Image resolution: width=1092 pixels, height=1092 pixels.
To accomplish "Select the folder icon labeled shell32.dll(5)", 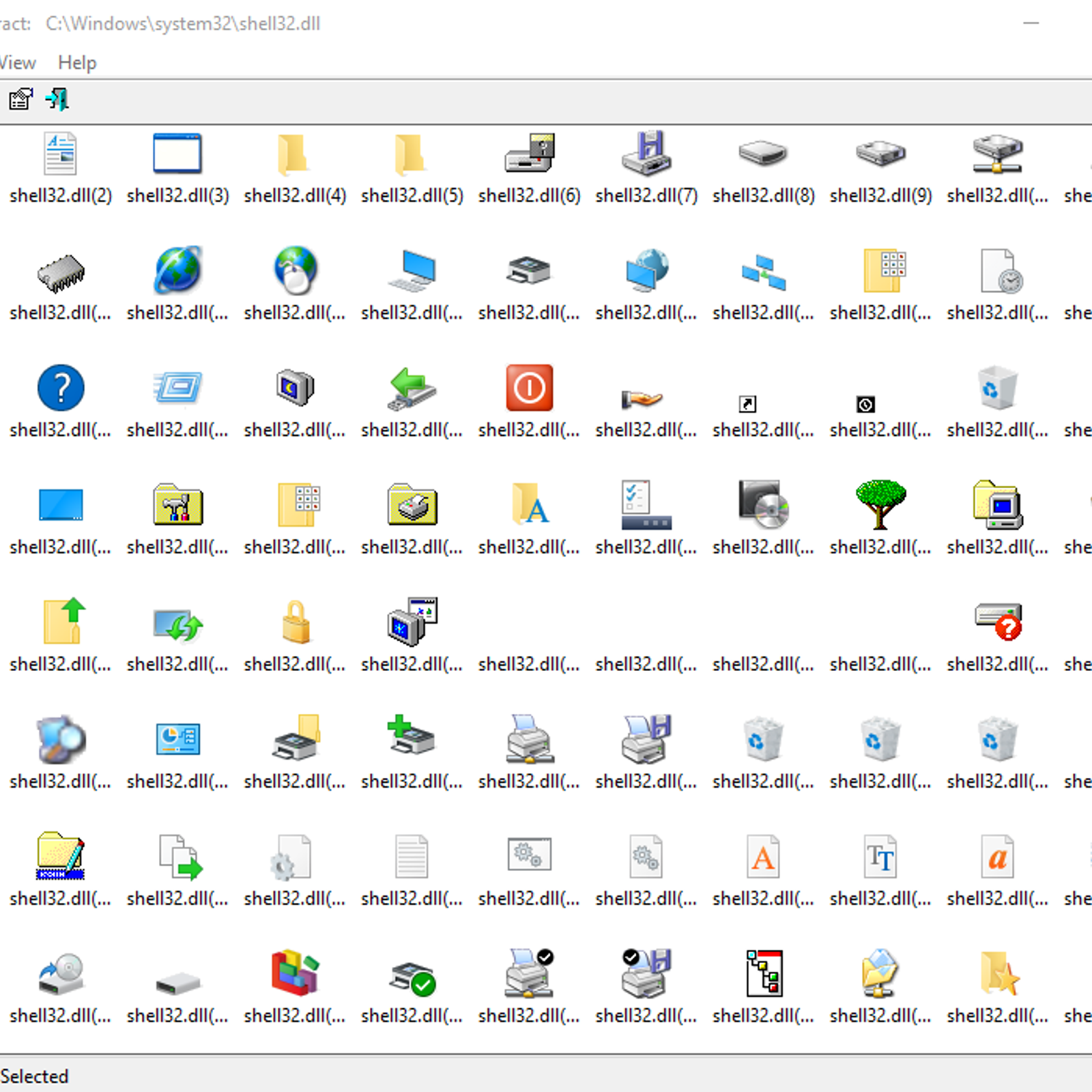I will click(412, 154).
